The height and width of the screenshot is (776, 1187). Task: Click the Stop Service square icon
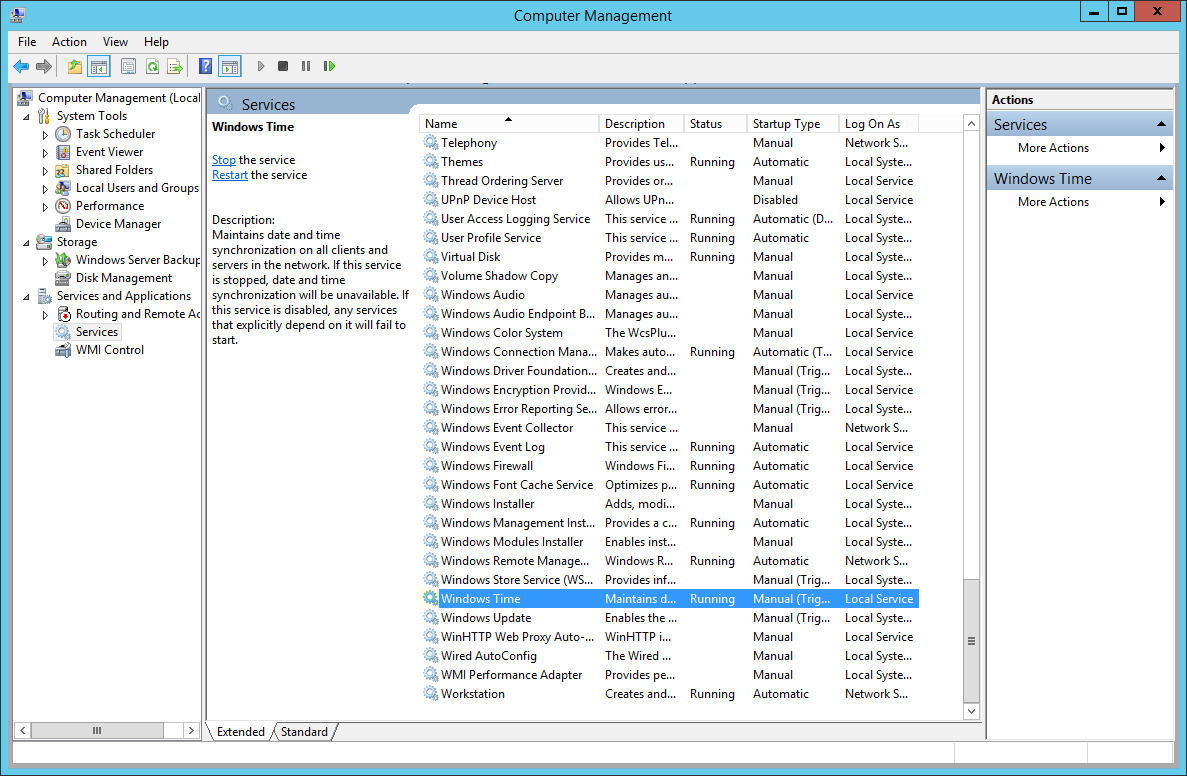tap(283, 67)
